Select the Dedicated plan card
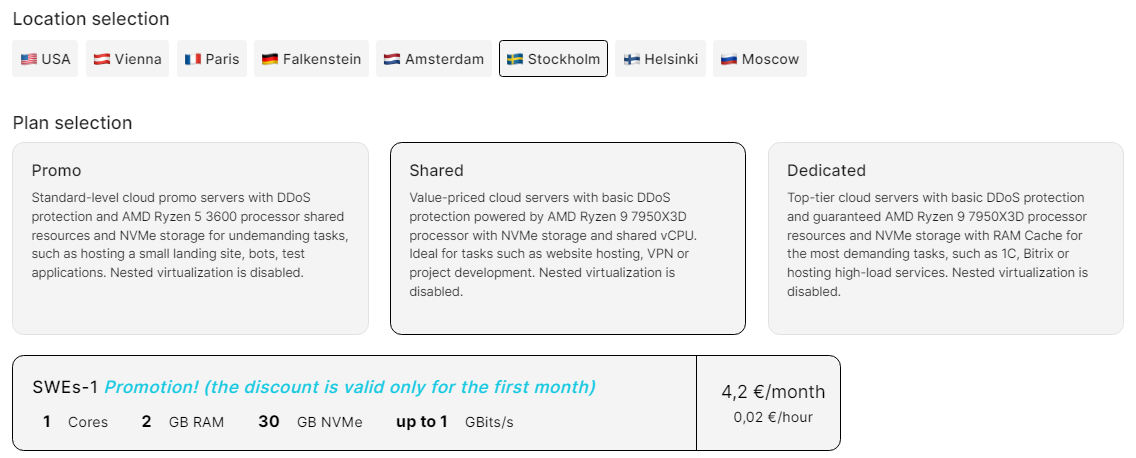The height and width of the screenshot is (458, 1136). pos(945,238)
